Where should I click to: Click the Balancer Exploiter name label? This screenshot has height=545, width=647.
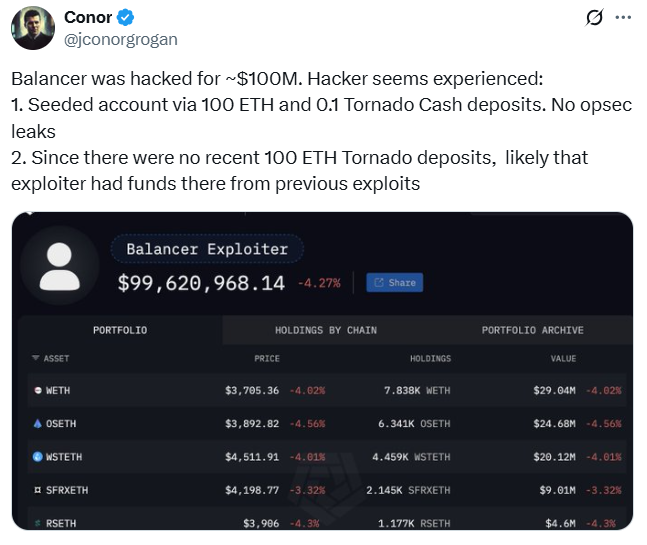coord(207,249)
